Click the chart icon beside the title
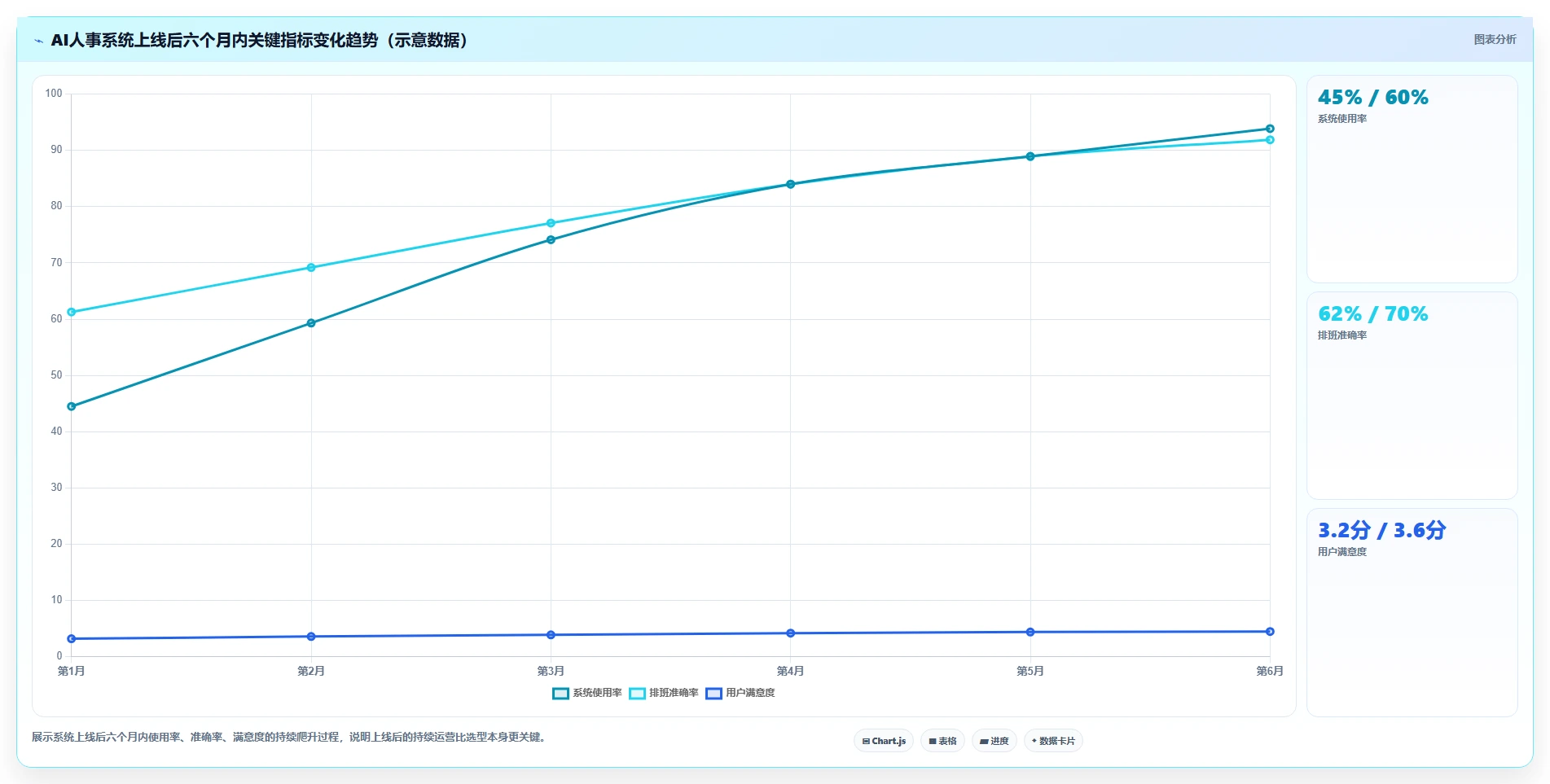Viewport: 1550px width, 784px height. click(38, 41)
